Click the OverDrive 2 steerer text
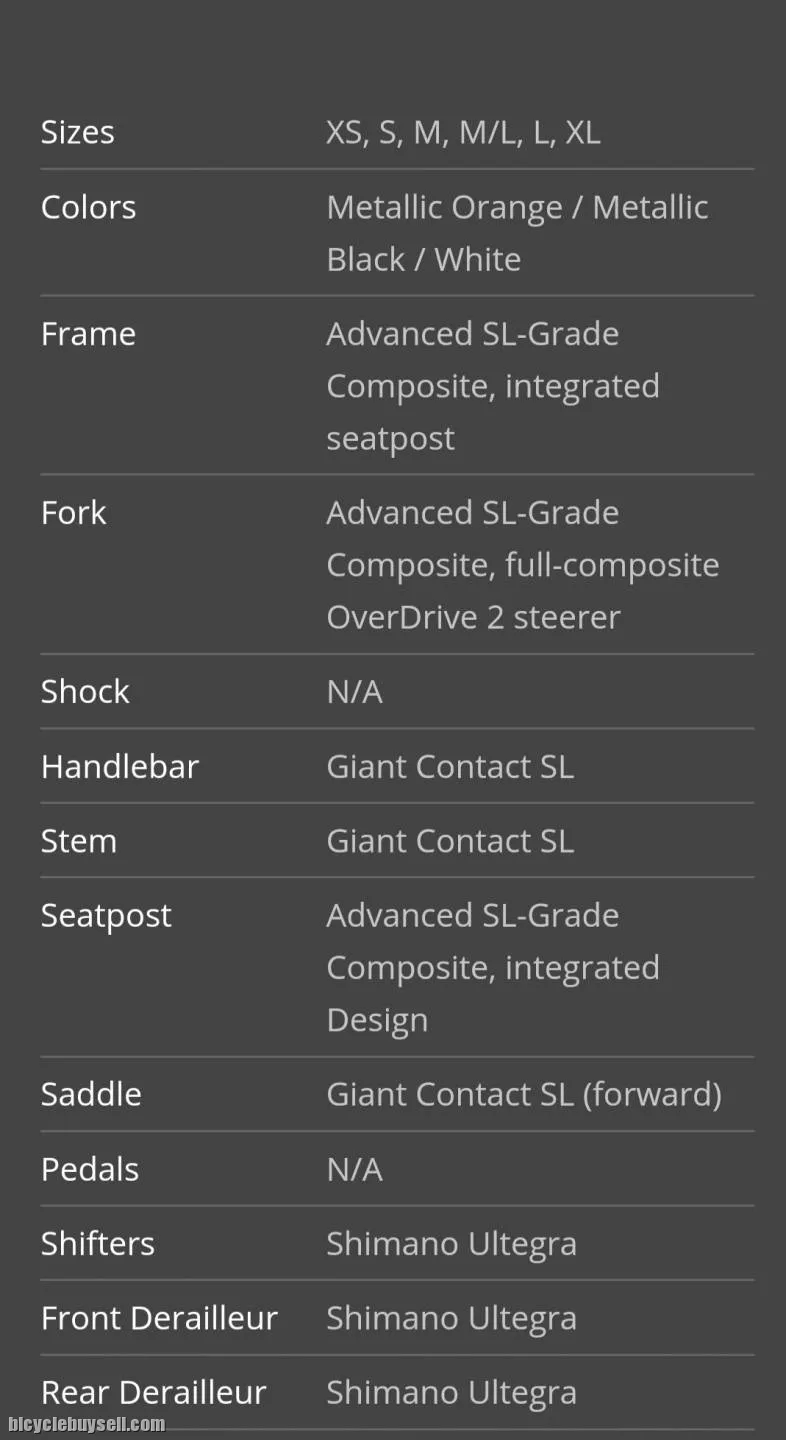 (473, 617)
